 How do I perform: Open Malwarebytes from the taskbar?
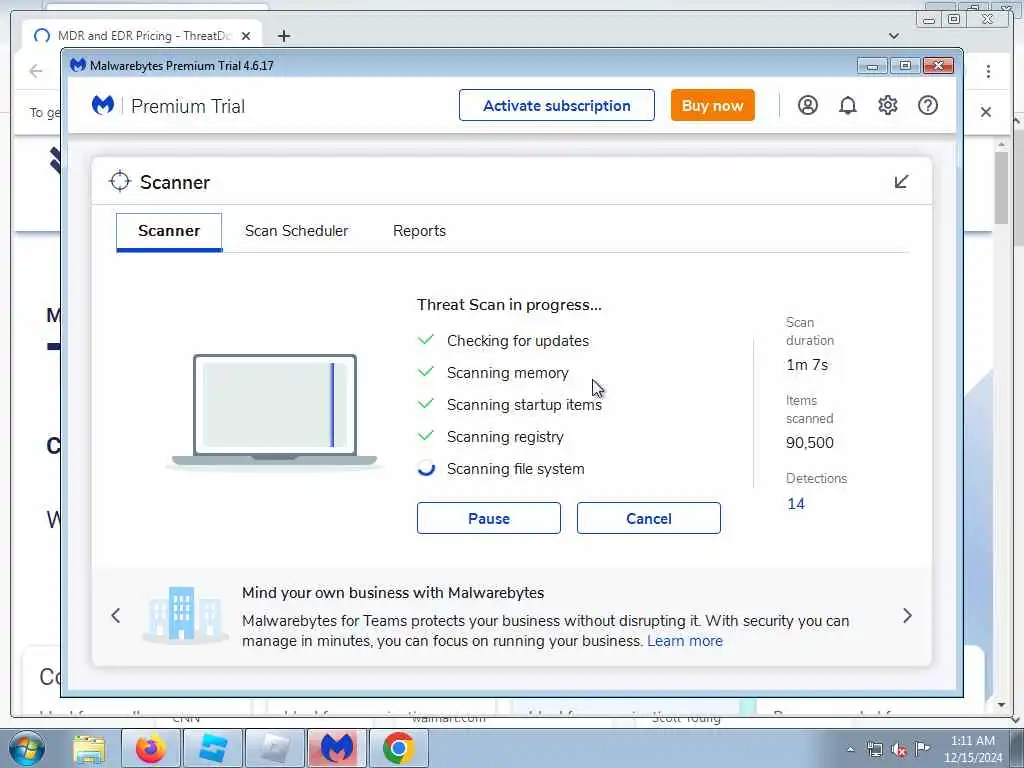coord(336,748)
